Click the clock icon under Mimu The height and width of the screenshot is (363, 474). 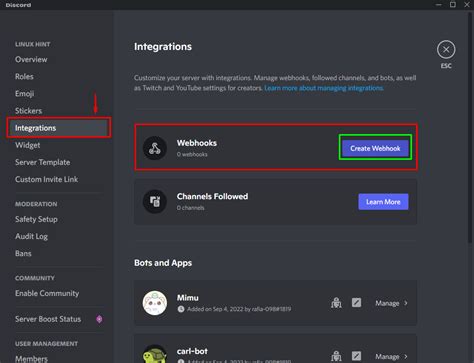click(181, 309)
